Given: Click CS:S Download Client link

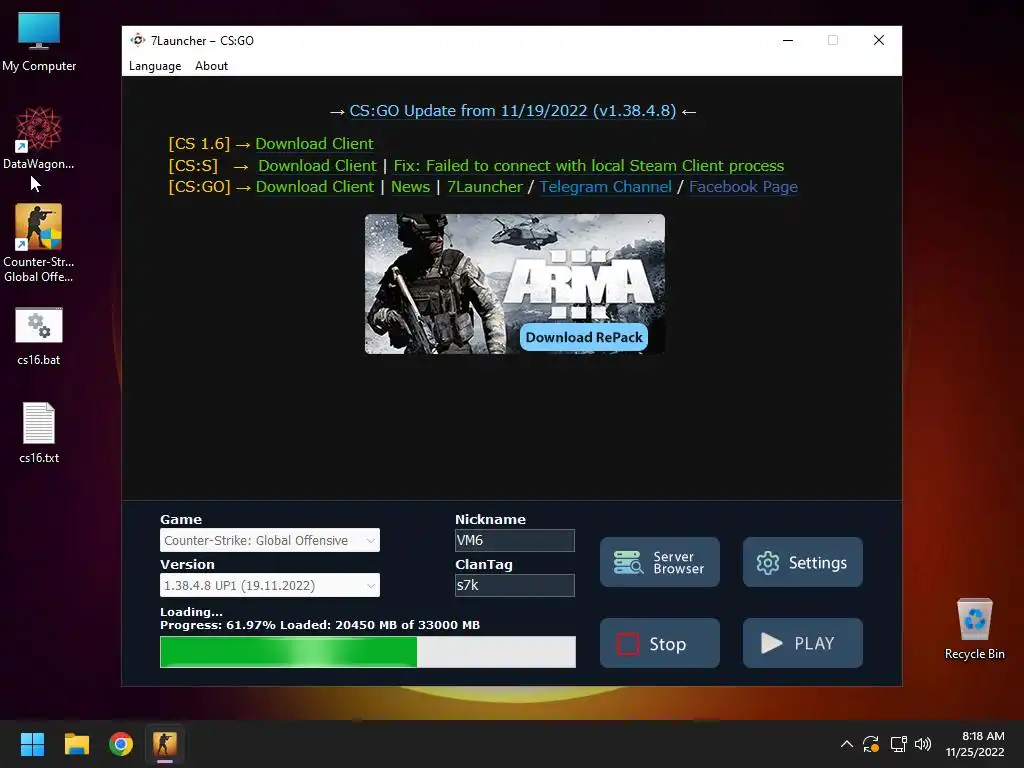Looking at the screenshot, I should (317, 166).
